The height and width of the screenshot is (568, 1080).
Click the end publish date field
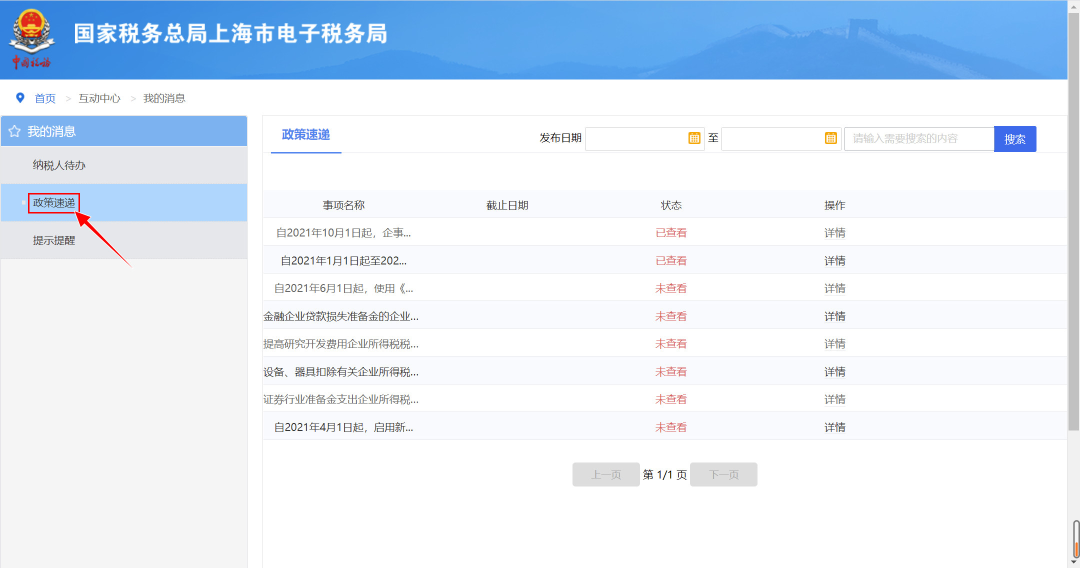tap(771, 138)
